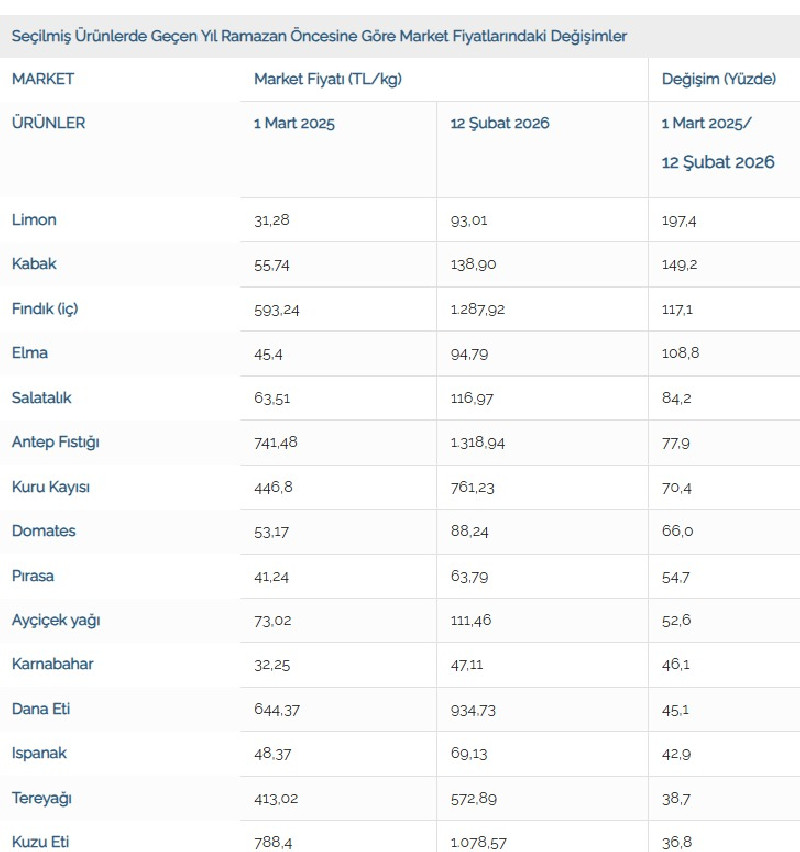Viewport: 800px width, 852px height.
Task: Click the Ayçiçek yağı row label
Action: 56,620
